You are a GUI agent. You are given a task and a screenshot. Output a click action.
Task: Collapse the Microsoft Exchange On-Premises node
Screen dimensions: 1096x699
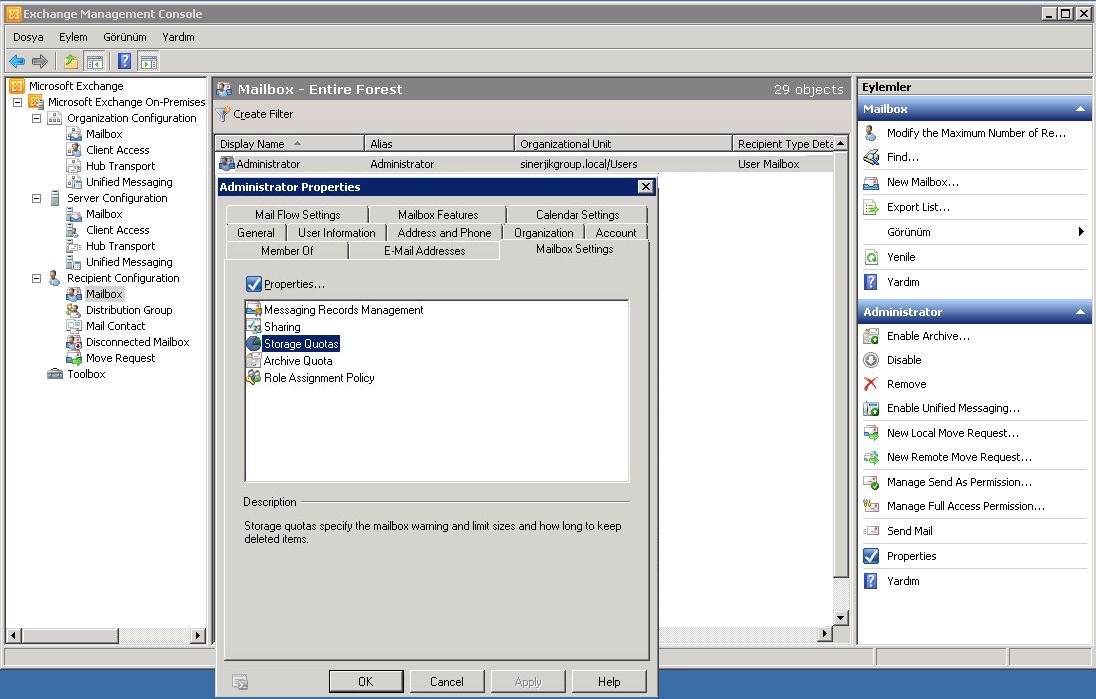tap(17, 102)
